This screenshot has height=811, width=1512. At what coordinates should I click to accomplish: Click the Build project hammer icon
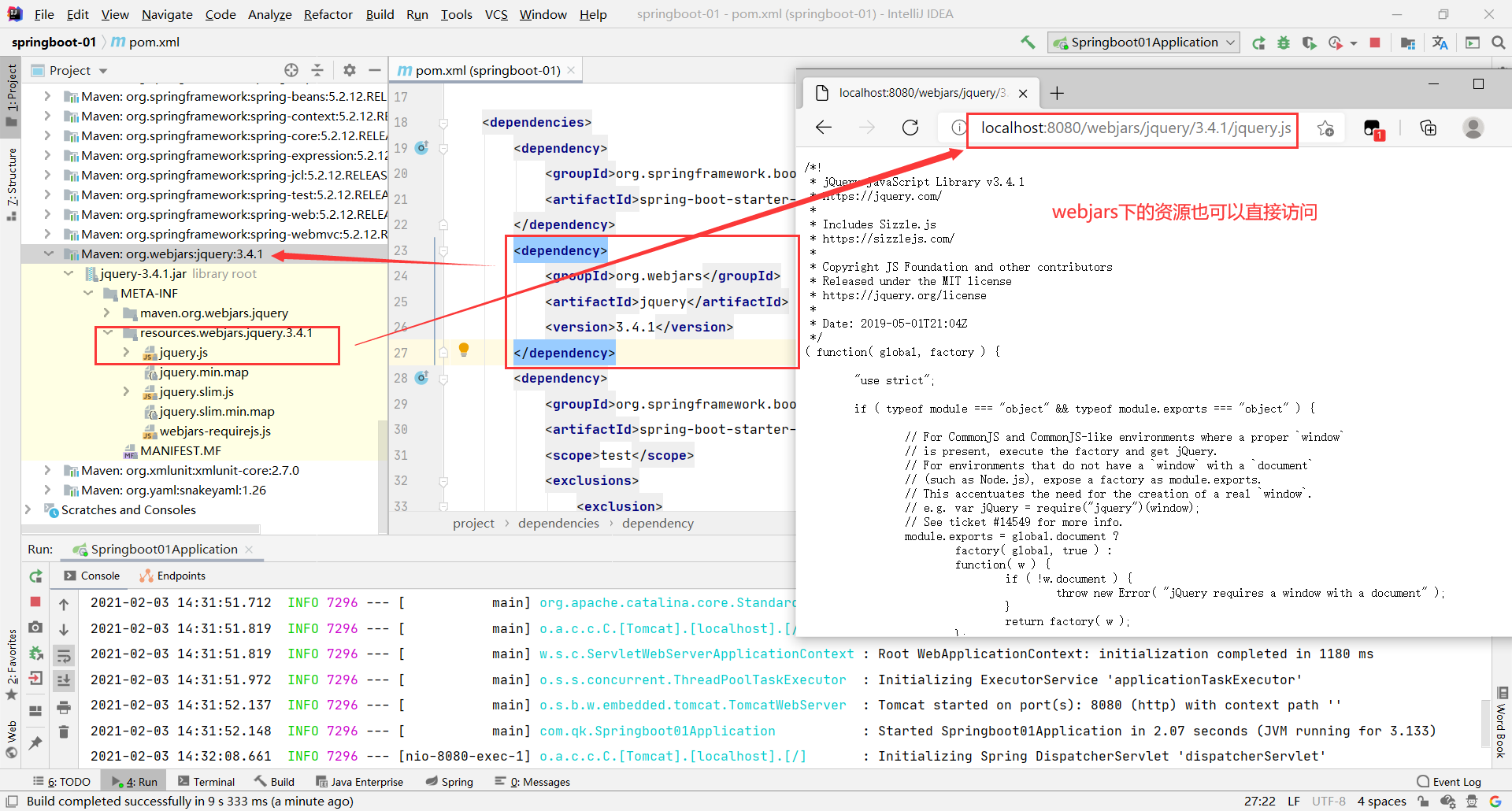1028,43
